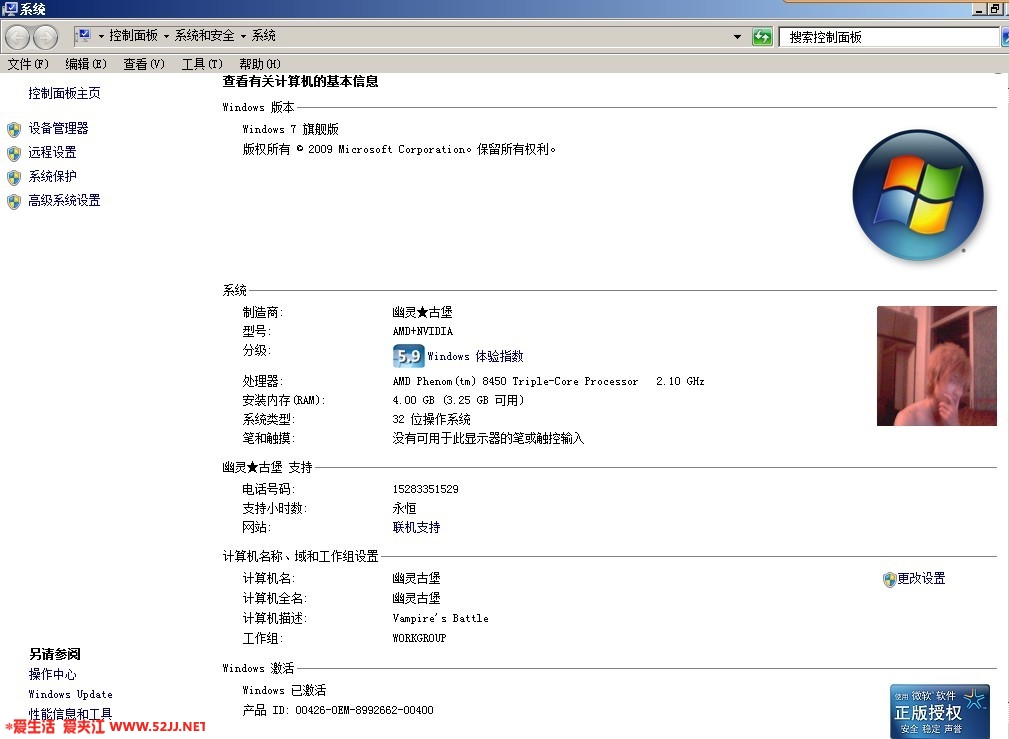Click the workgroup value WORKGROUP

tap(419, 638)
